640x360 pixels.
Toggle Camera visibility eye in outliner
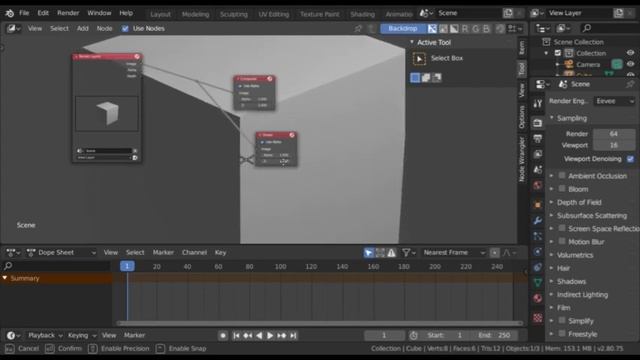pos(630,64)
